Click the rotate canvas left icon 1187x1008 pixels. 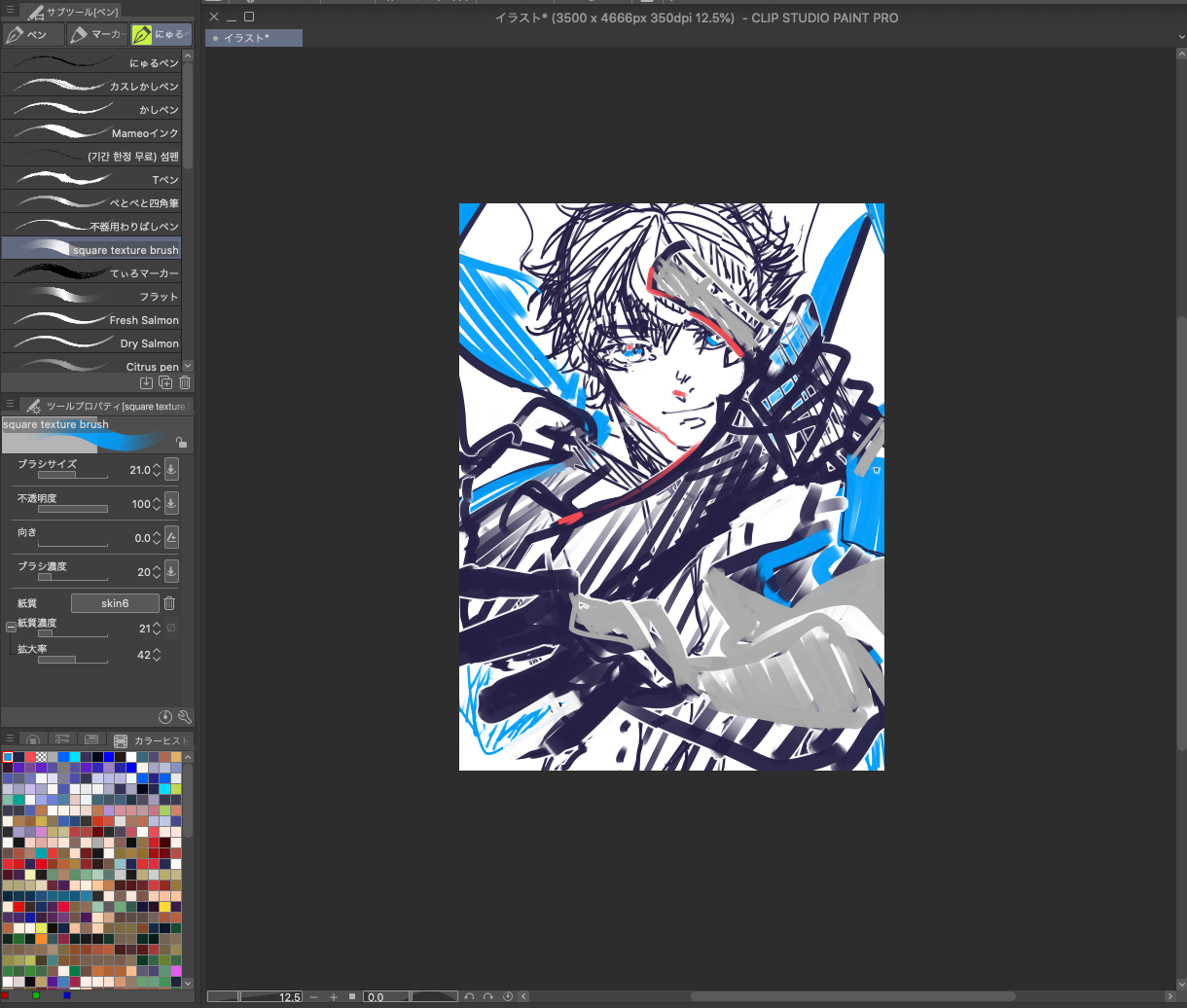click(469, 997)
